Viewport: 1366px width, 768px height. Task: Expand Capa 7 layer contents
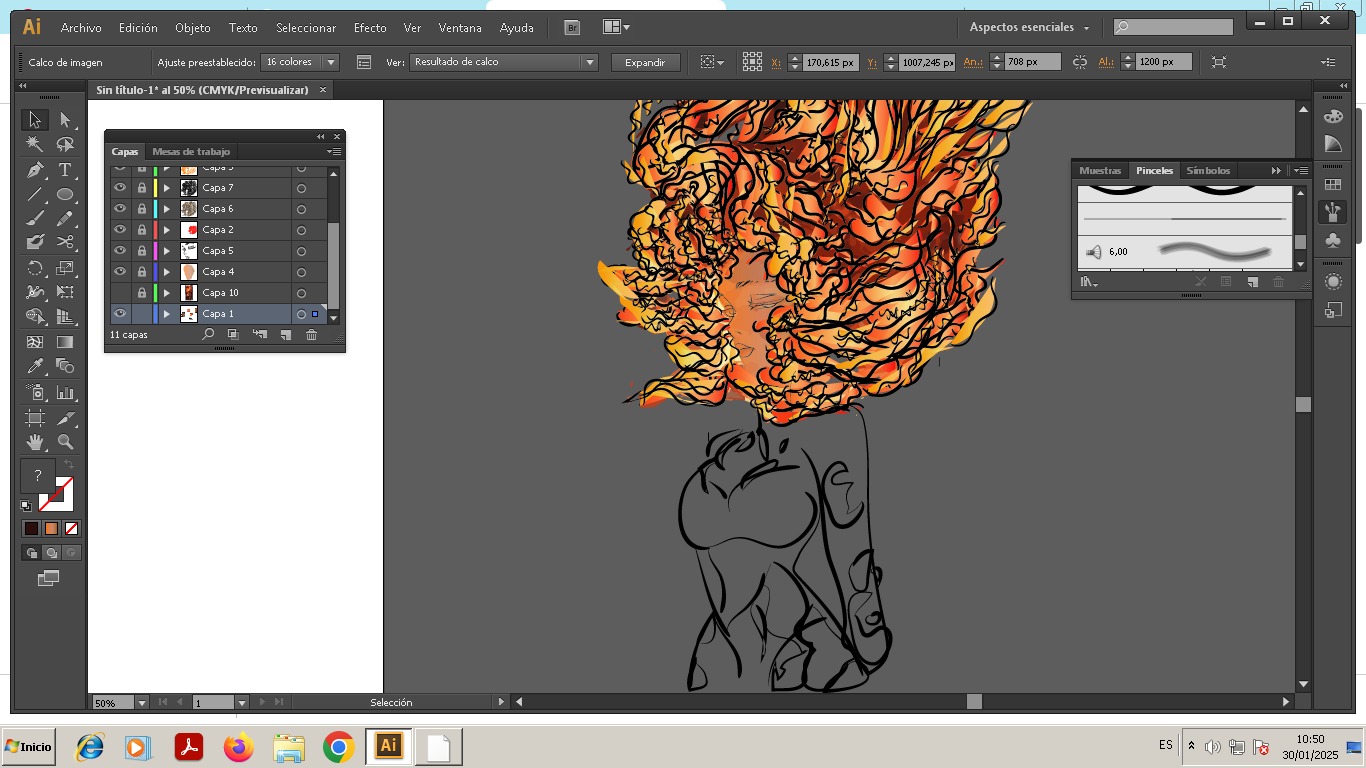click(167, 188)
